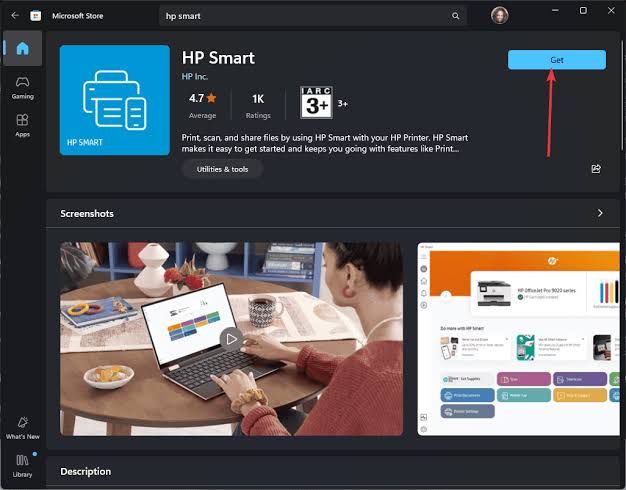Minimize the Microsoft Store window
This screenshot has height=490, width=626.
[555, 11]
